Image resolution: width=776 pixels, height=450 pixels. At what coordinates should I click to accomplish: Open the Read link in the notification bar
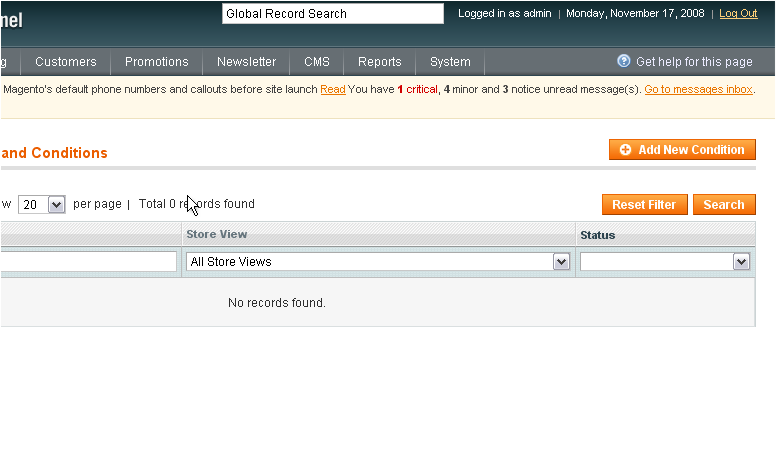tap(333, 89)
